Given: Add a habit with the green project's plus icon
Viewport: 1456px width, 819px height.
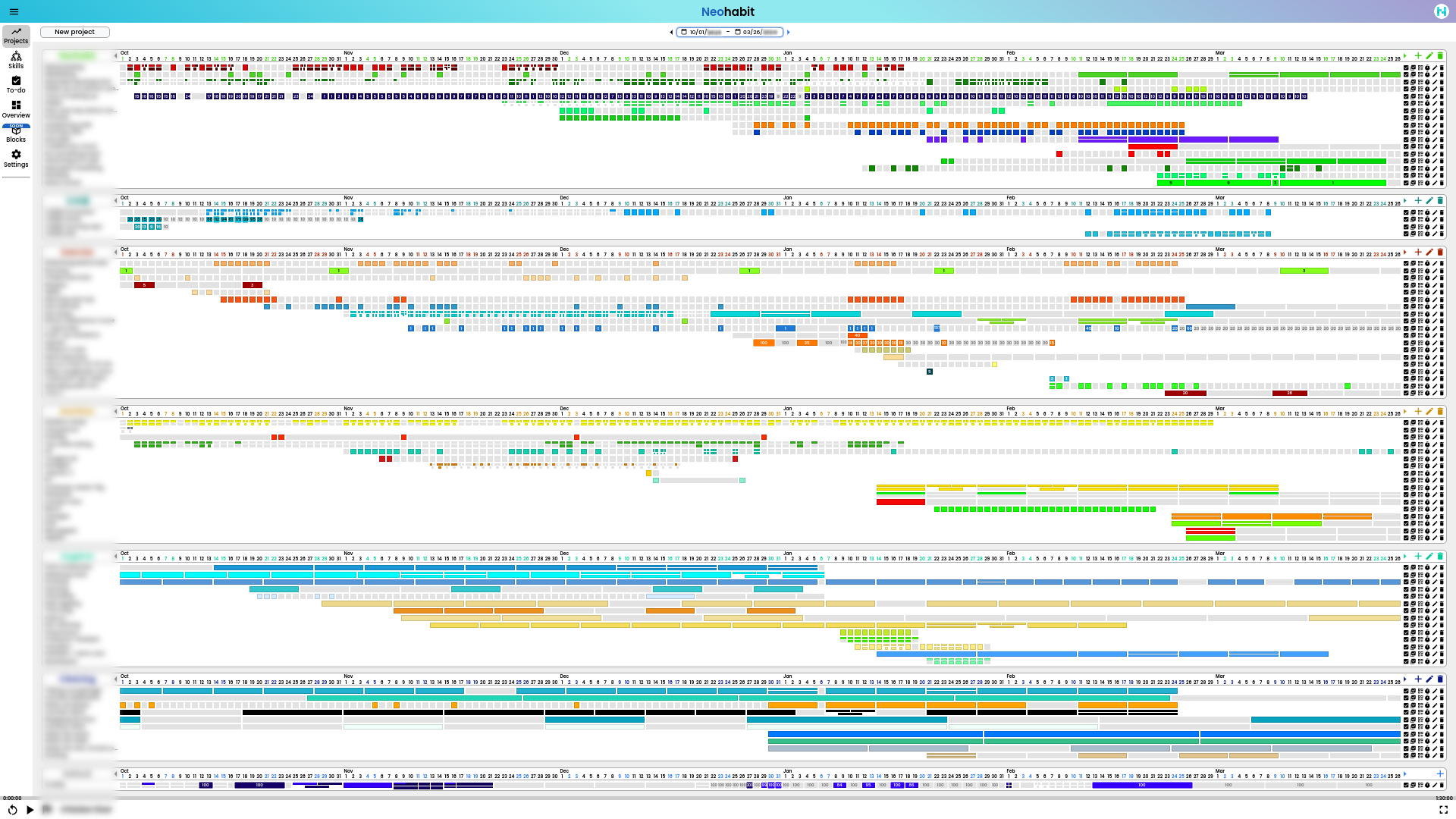Looking at the screenshot, I should click(x=1418, y=55).
